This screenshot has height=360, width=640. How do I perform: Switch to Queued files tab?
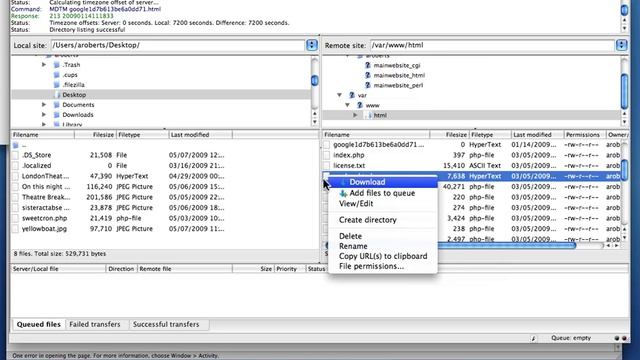pos(39,324)
